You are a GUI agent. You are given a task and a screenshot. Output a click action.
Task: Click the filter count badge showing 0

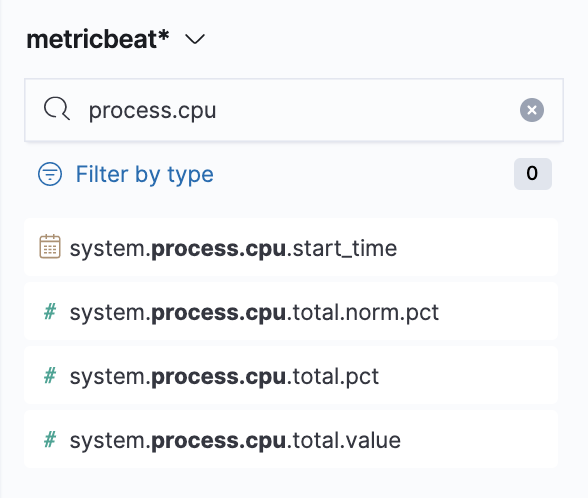click(532, 174)
